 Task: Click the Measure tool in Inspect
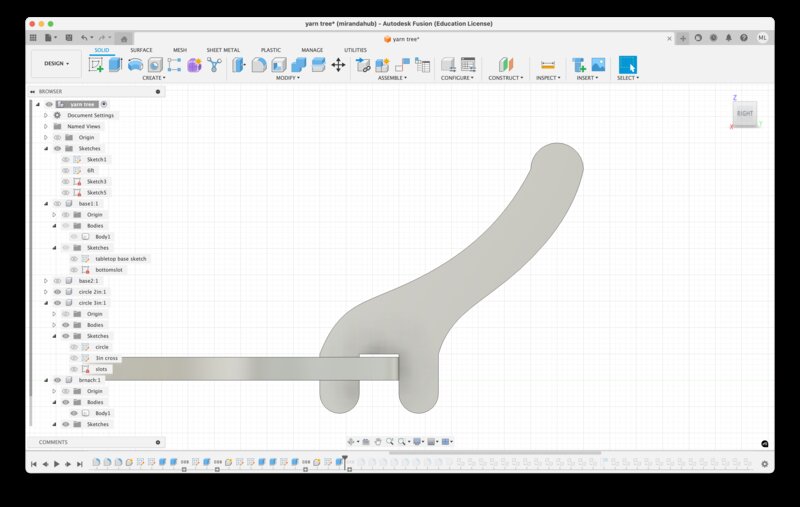click(x=547, y=64)
